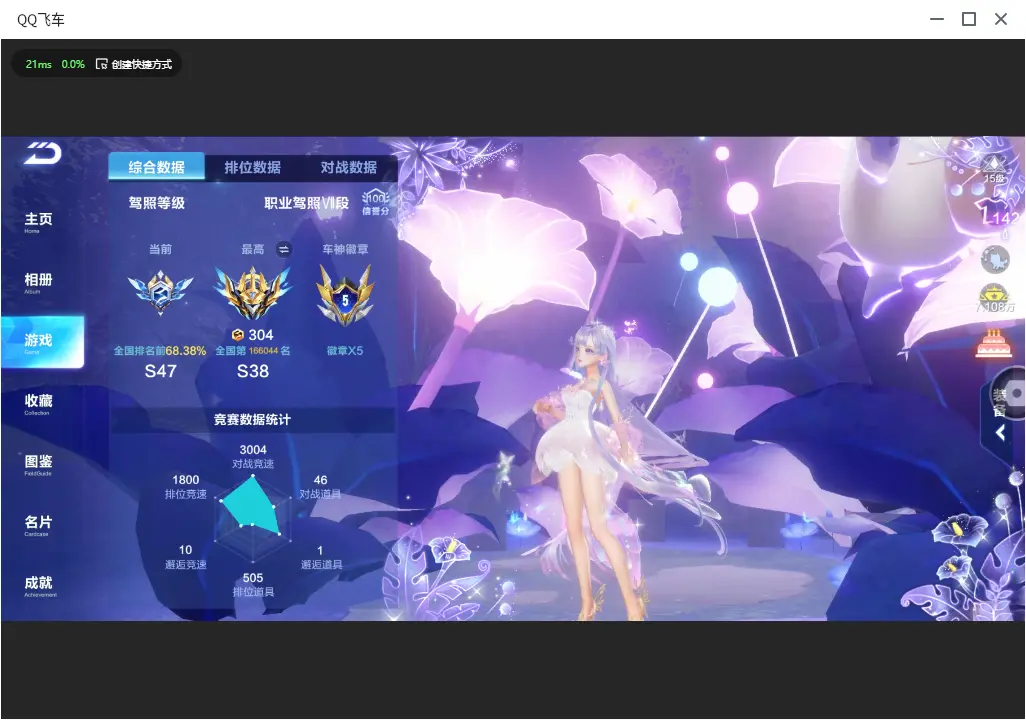1026x720 pixels.
Task: Click the 创建快捷方式 create shortcut button
Action: (134, 64)
